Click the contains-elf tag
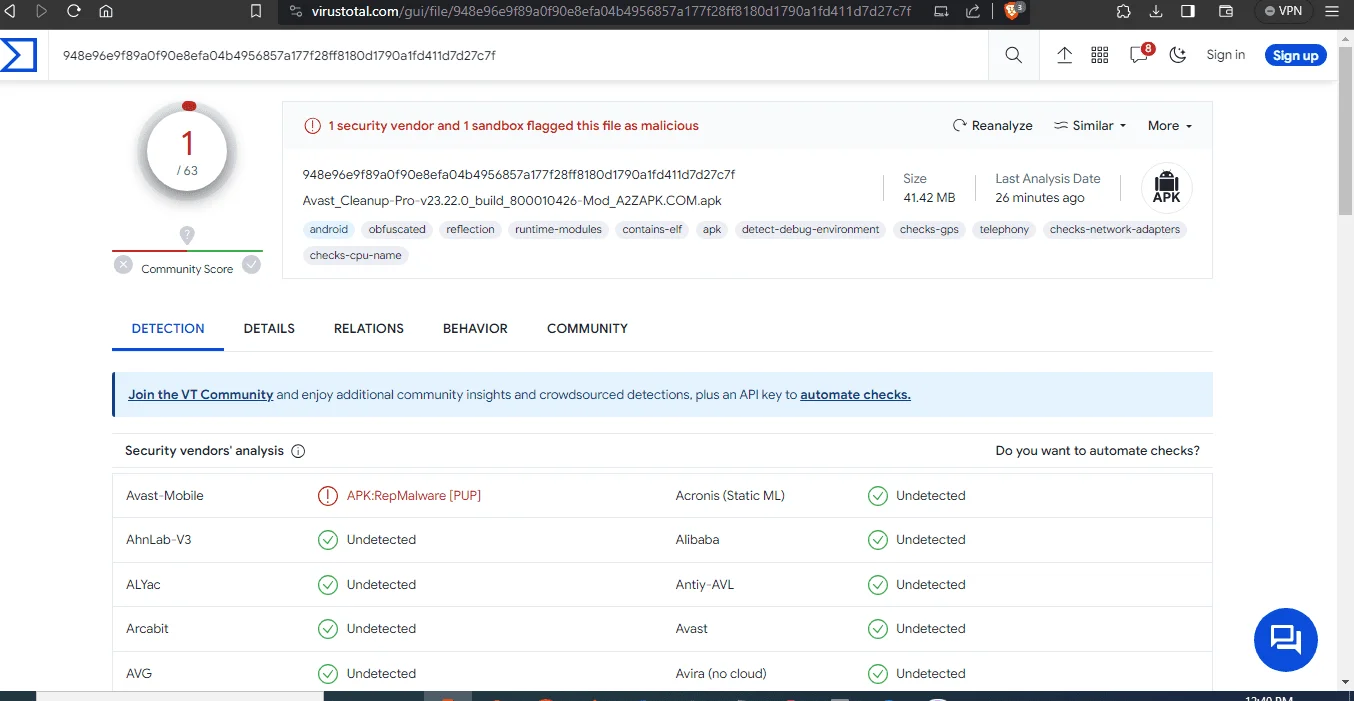Screen dimensions: 1354x701 point(652,230)
